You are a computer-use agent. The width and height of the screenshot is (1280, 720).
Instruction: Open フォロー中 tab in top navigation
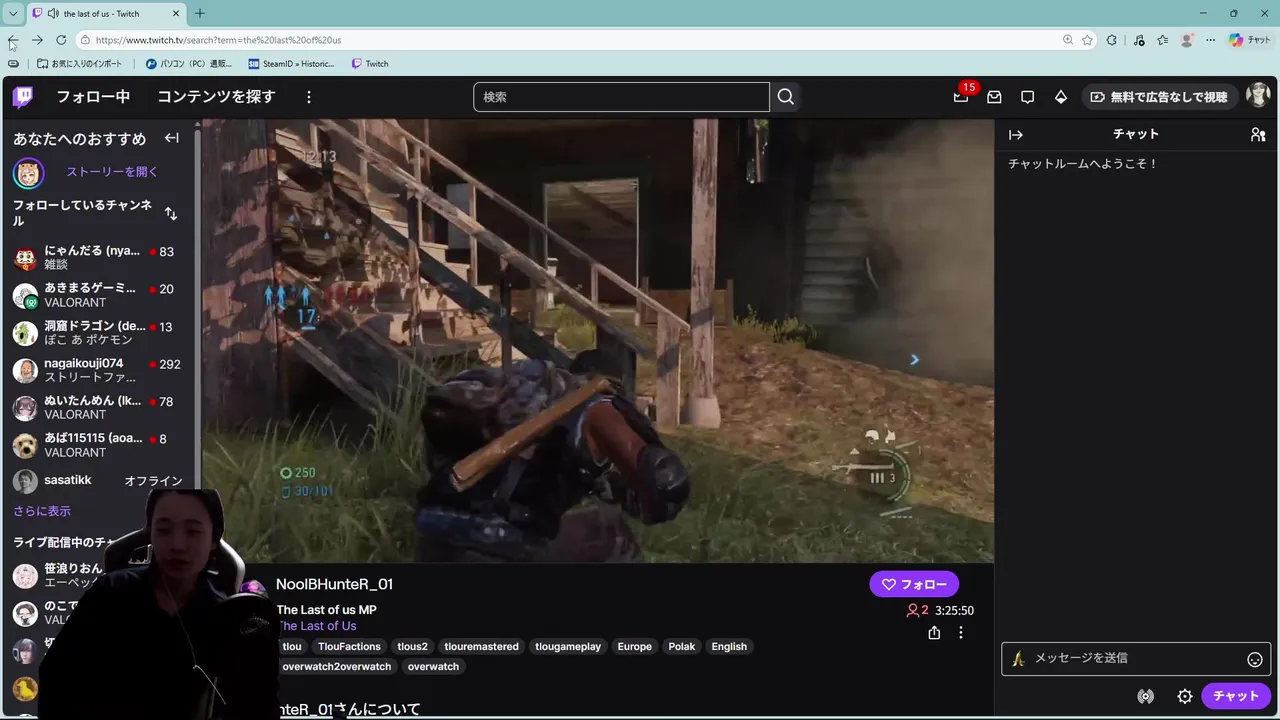93,97
